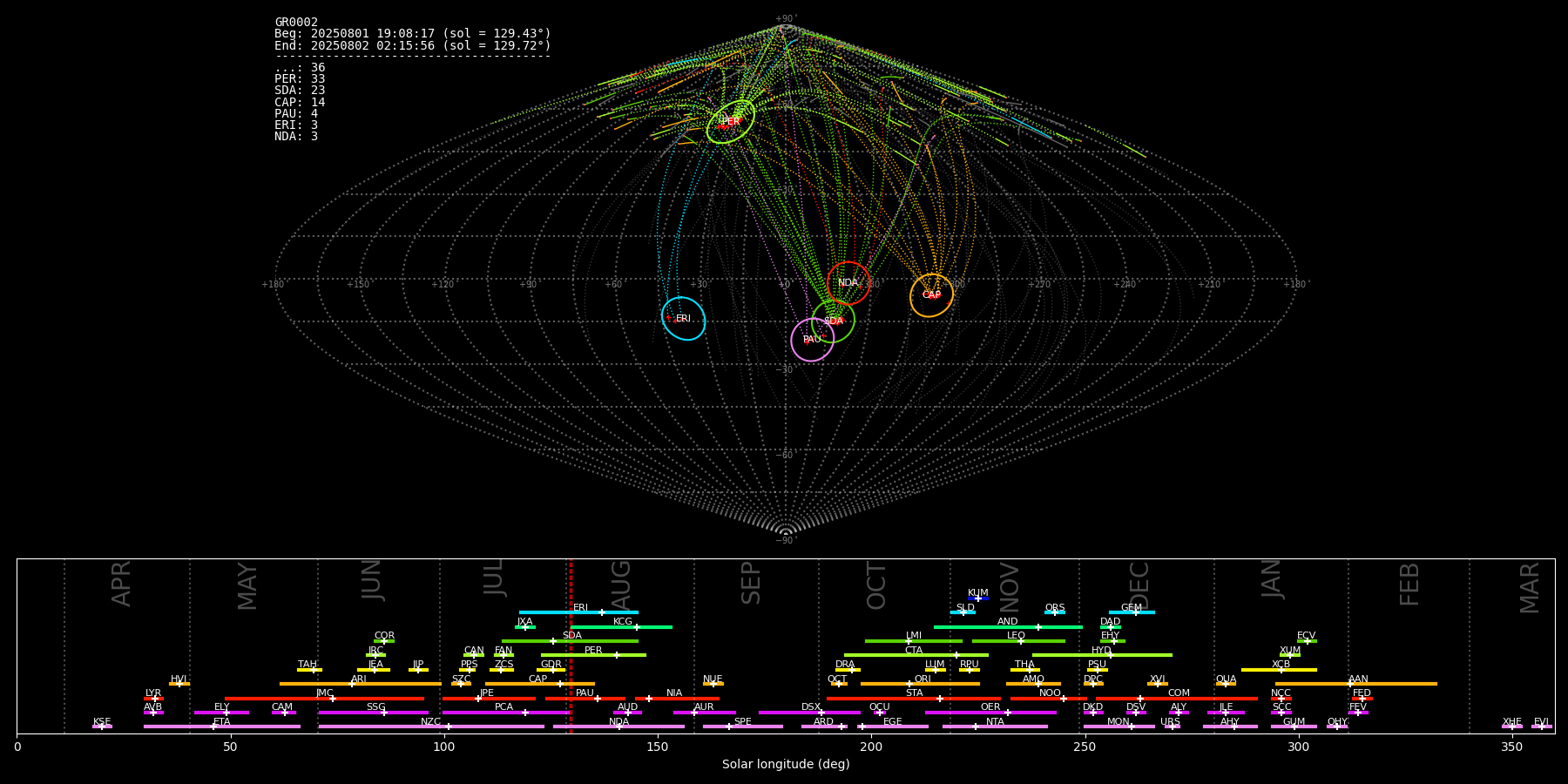The height and width of the screenshot is (784, 1568).
Task: Select the NZC pink shower bar
Action: click(x=431, y=727)
